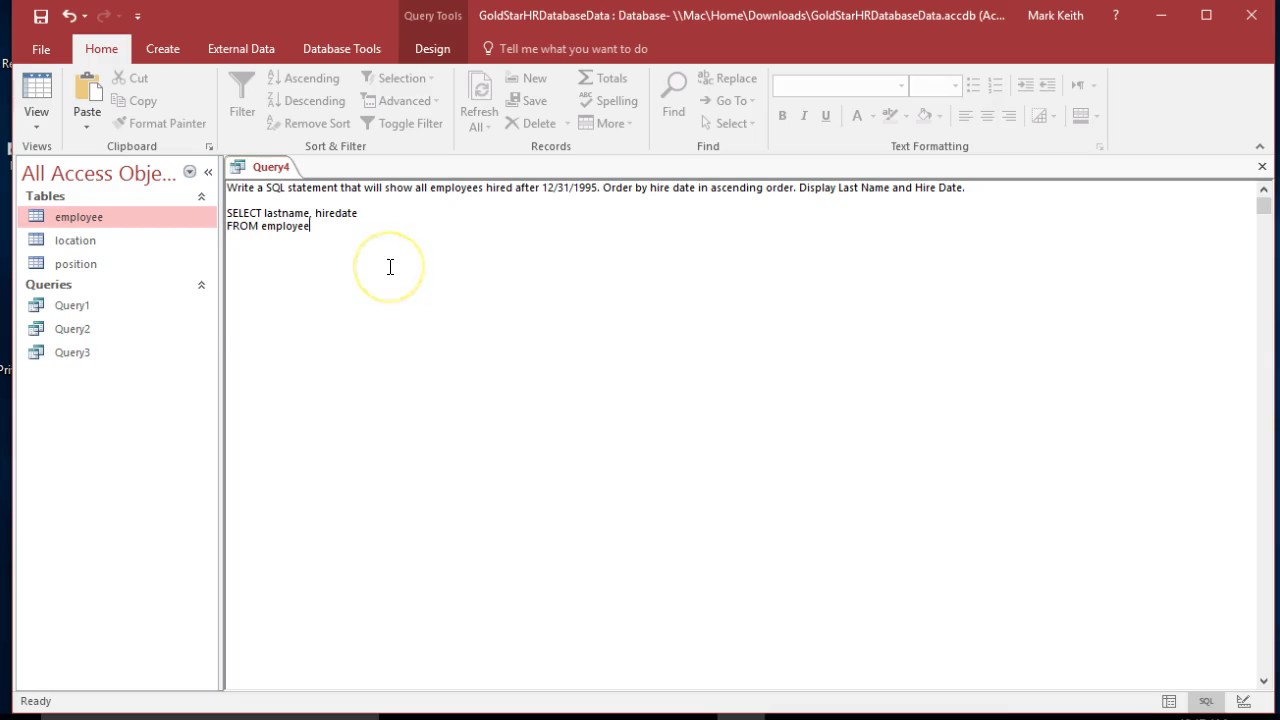Viewport: 1280px width, 720px height.
Task: Sort Ascending in Sort & Filter
Action: [x=303, y=78]
